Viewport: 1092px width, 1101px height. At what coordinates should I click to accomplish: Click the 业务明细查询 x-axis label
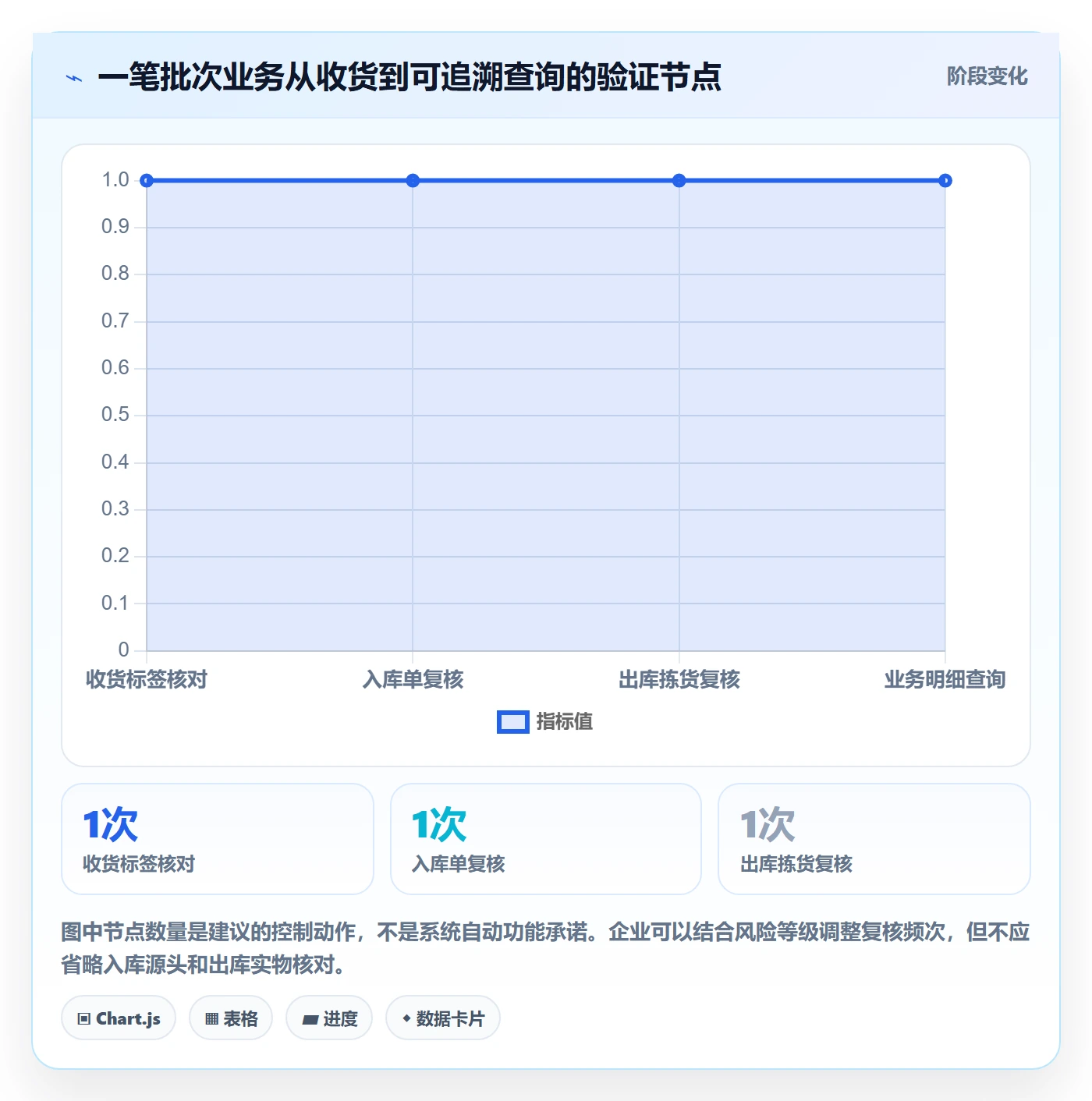coord(945,679)
